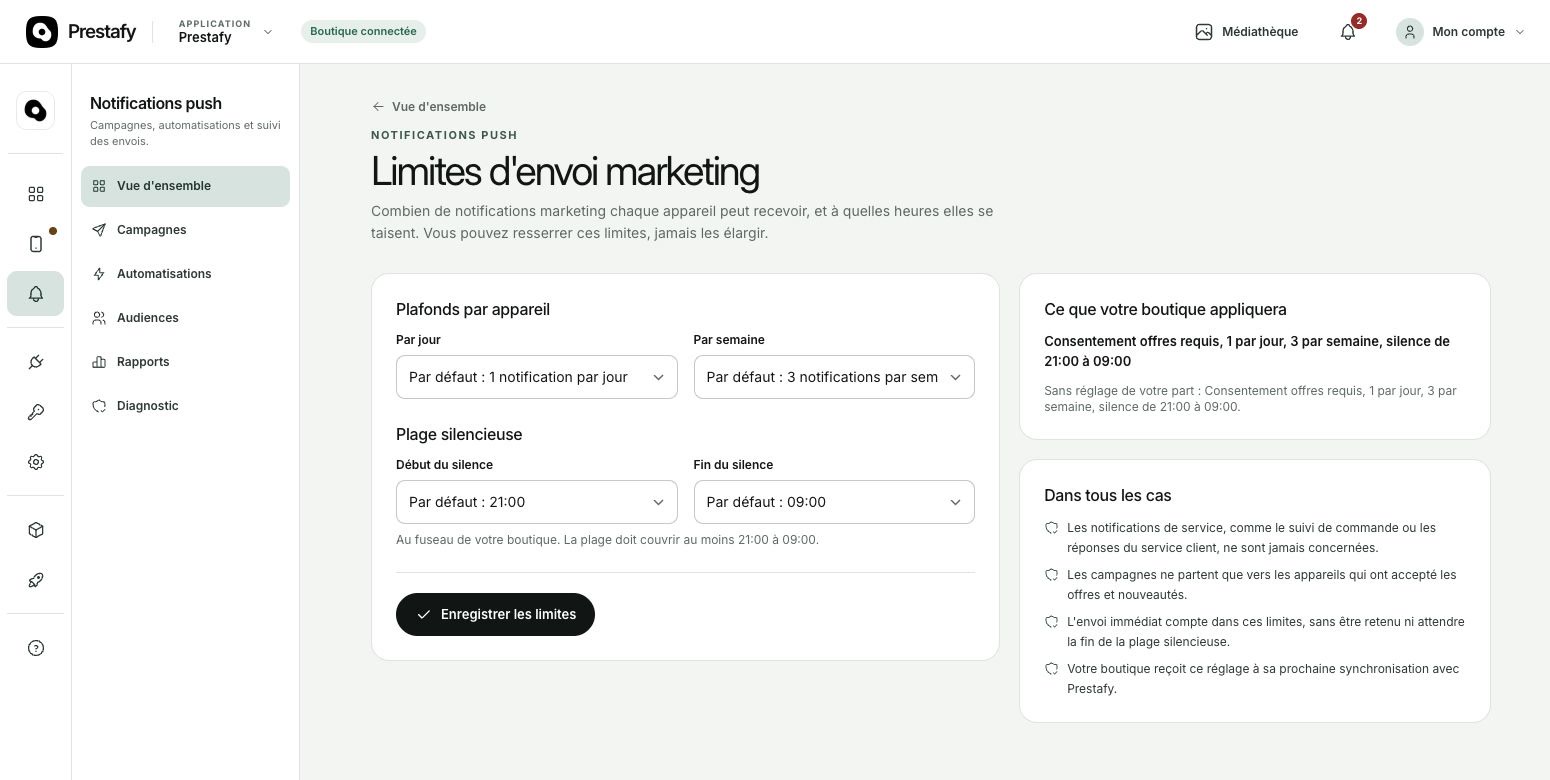The width and height of the screenshot is (1550, 780).
Task: Open the help question mark icon
Action: click(x=36, y=648)
